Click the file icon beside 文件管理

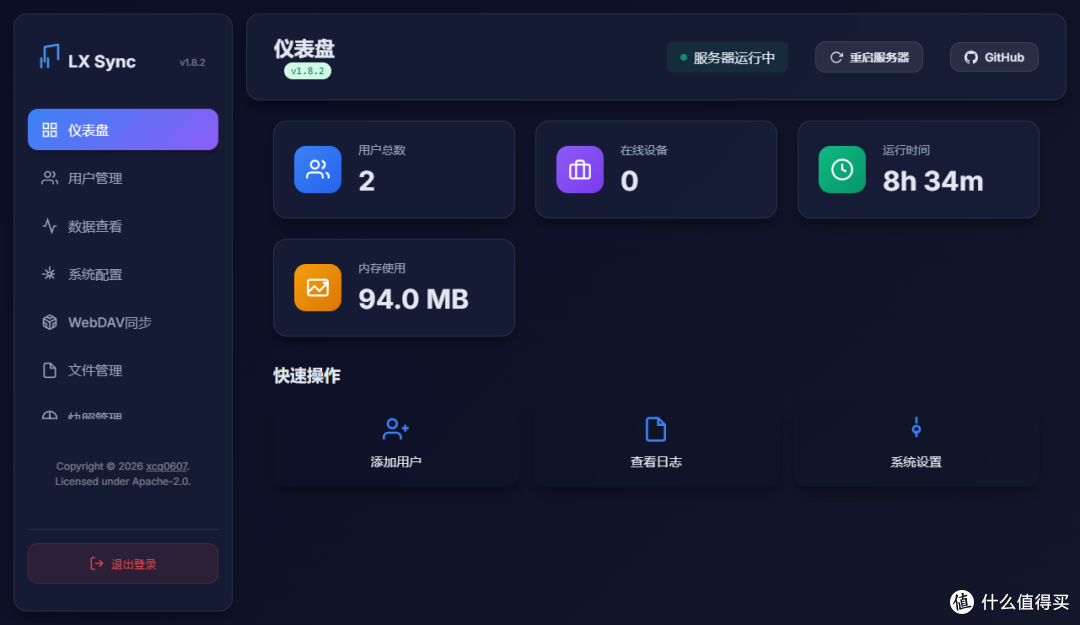tap(50, 370)
